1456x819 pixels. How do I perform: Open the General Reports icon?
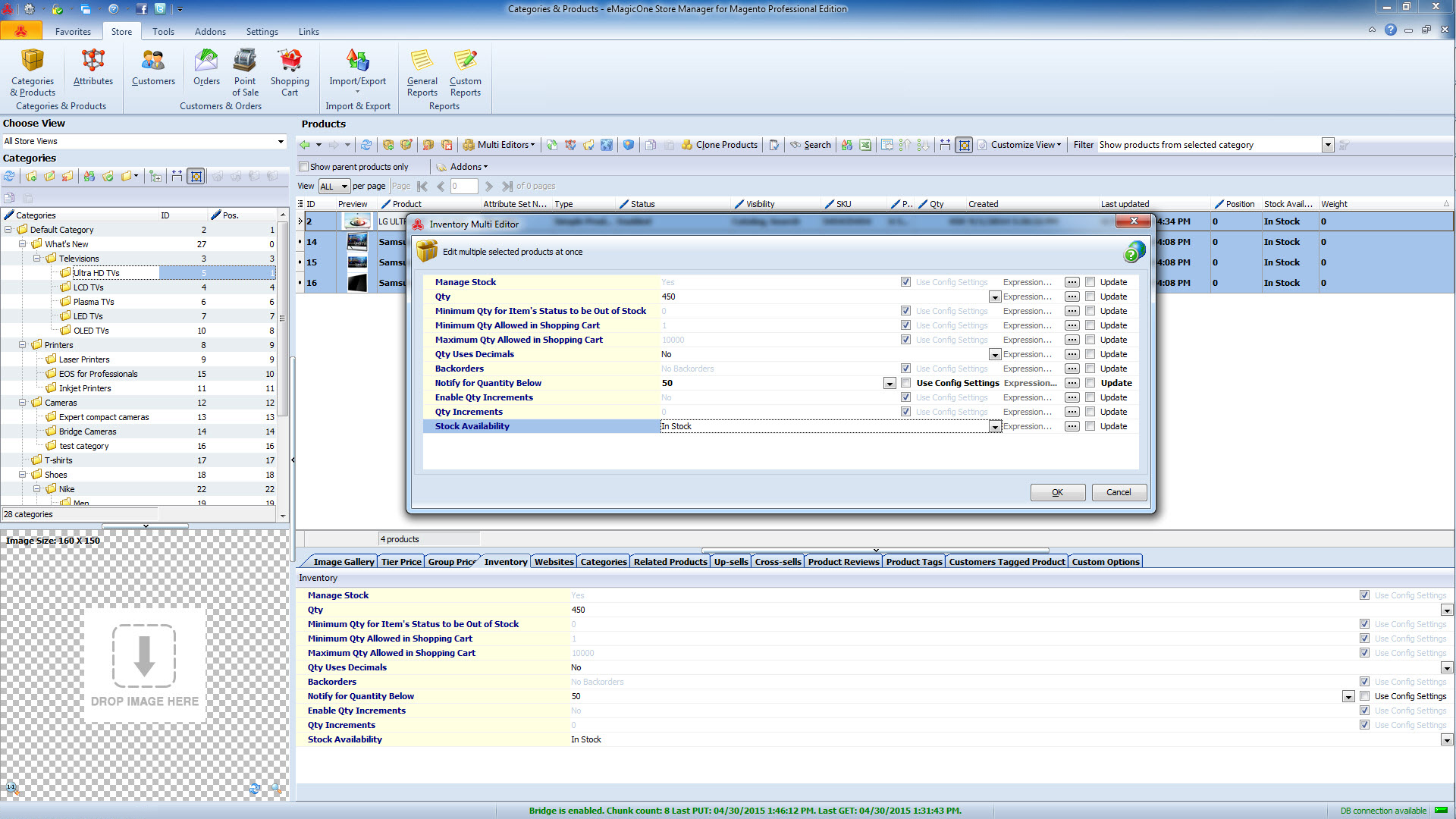pos(422,72)
